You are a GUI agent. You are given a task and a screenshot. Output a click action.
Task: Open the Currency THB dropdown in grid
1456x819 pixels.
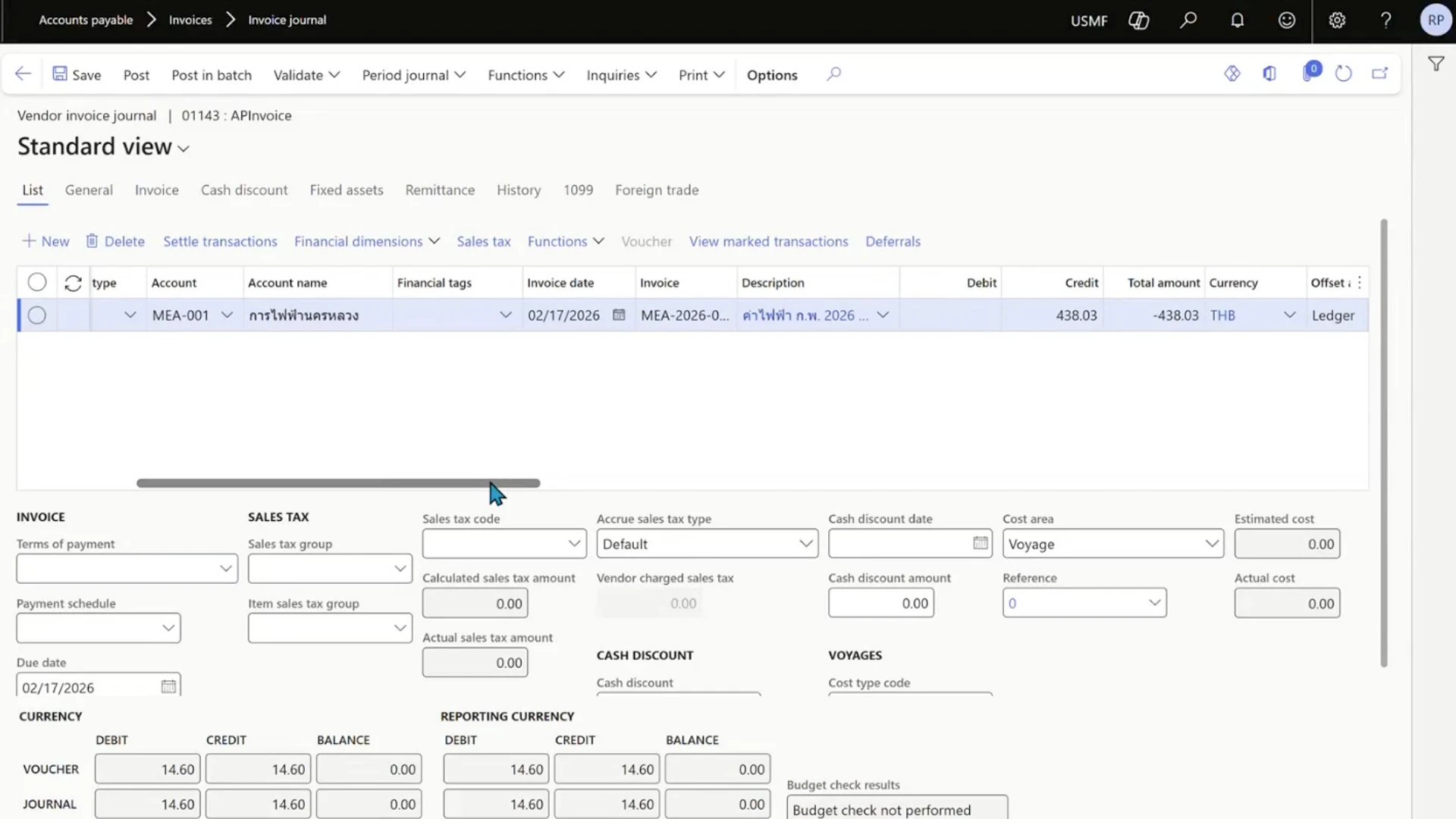click(1289, 315)
